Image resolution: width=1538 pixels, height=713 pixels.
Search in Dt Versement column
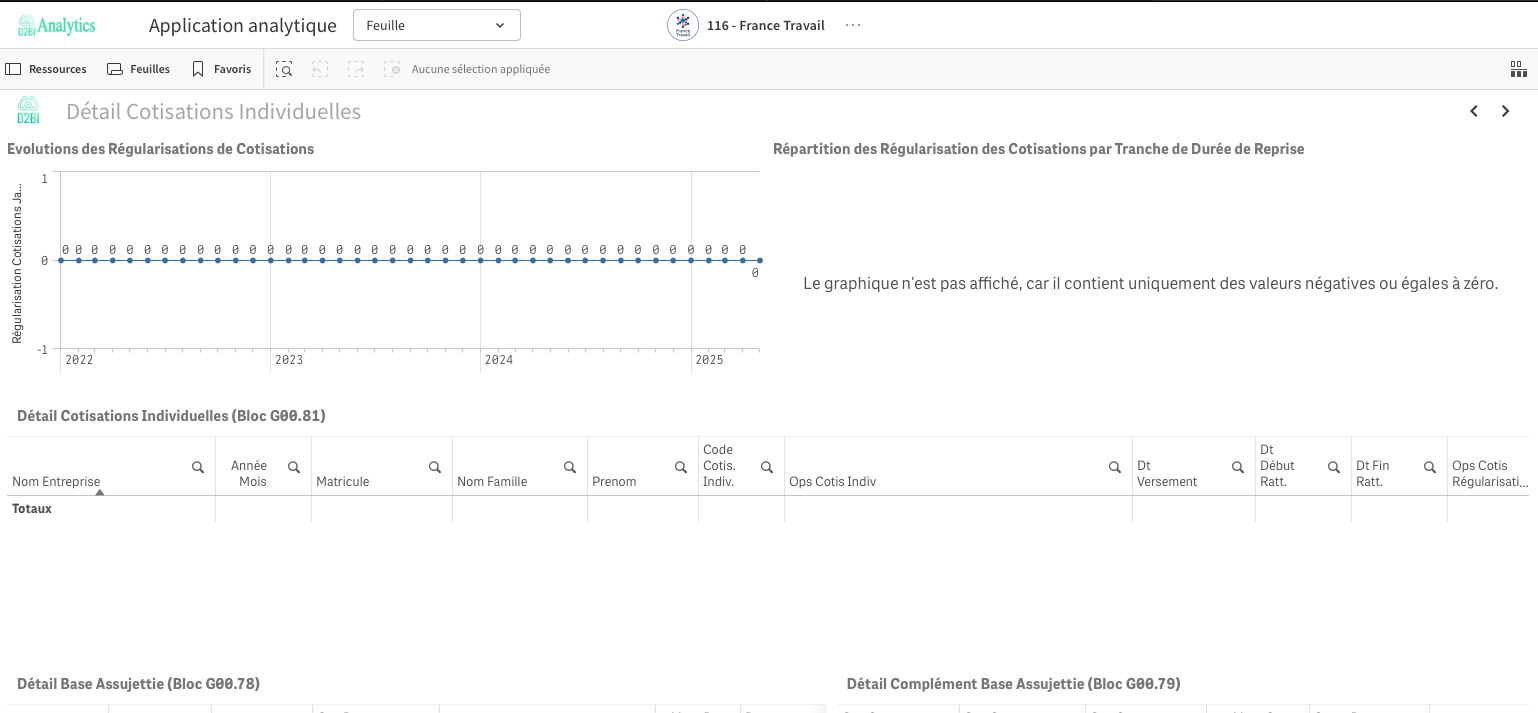[x=1238, y=467]
